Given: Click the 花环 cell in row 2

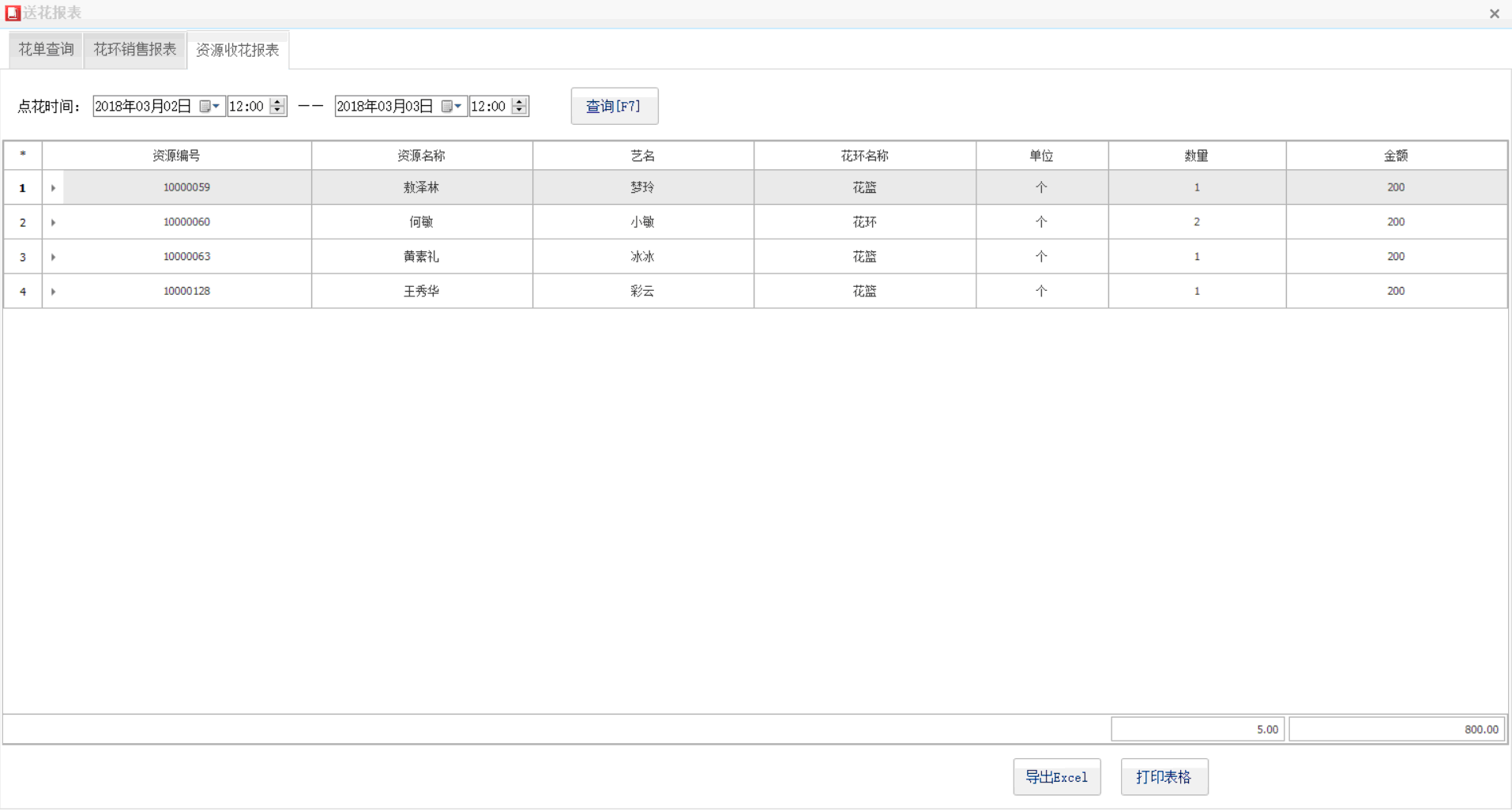Looking at the screenshot, I should (865, 222).
